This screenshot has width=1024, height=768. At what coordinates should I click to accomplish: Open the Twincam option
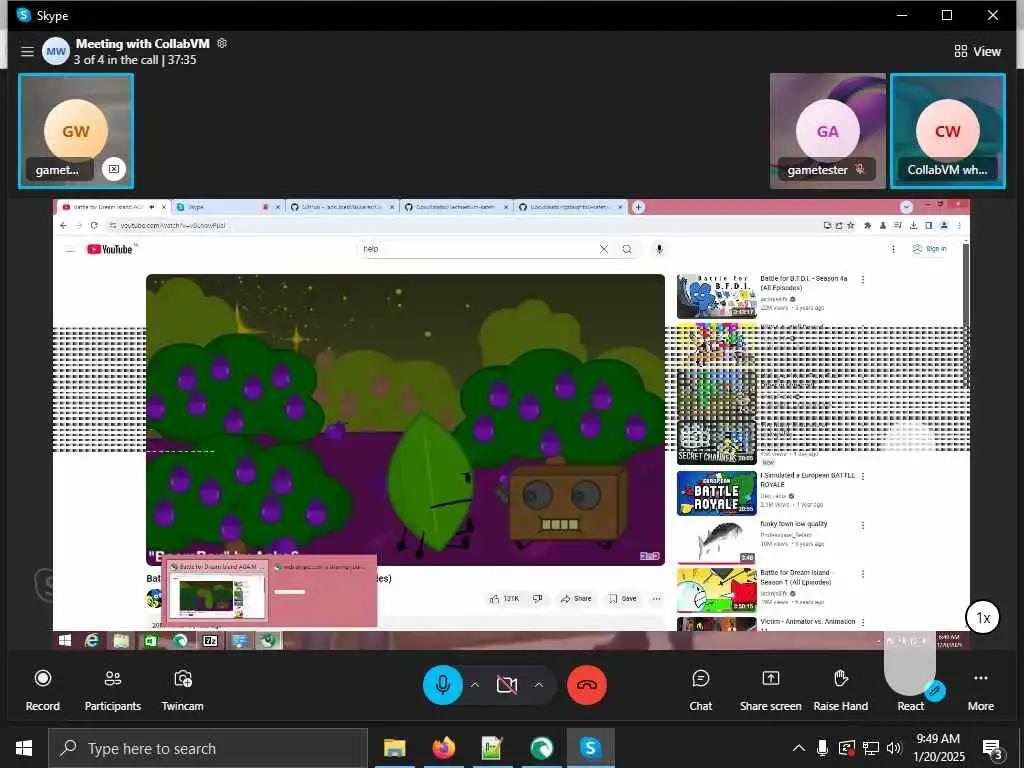point(183,689)
